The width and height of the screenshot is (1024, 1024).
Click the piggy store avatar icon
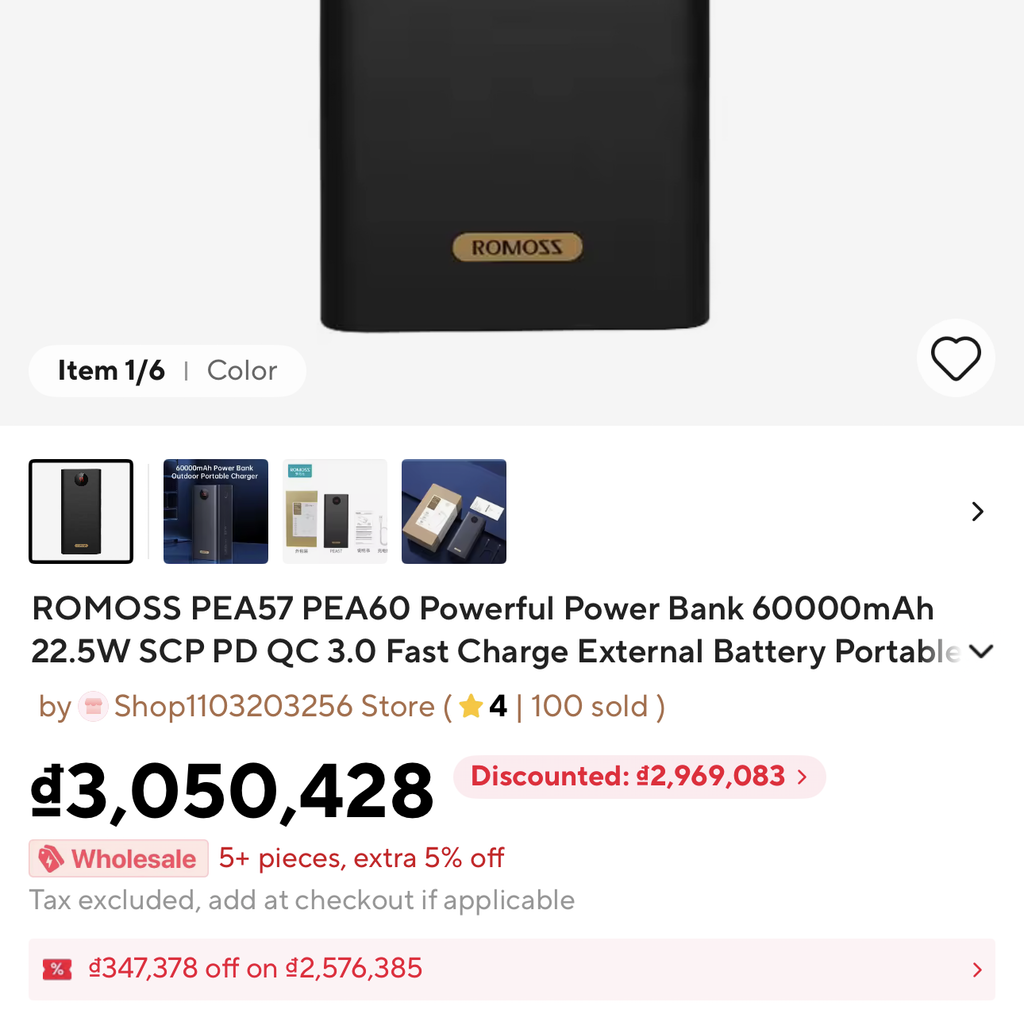point(92,706)
